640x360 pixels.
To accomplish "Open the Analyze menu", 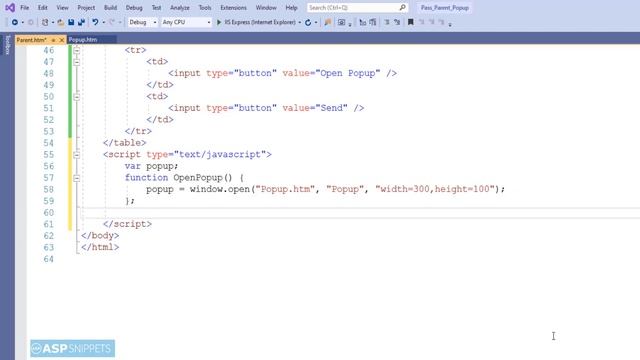I will 180,8.
